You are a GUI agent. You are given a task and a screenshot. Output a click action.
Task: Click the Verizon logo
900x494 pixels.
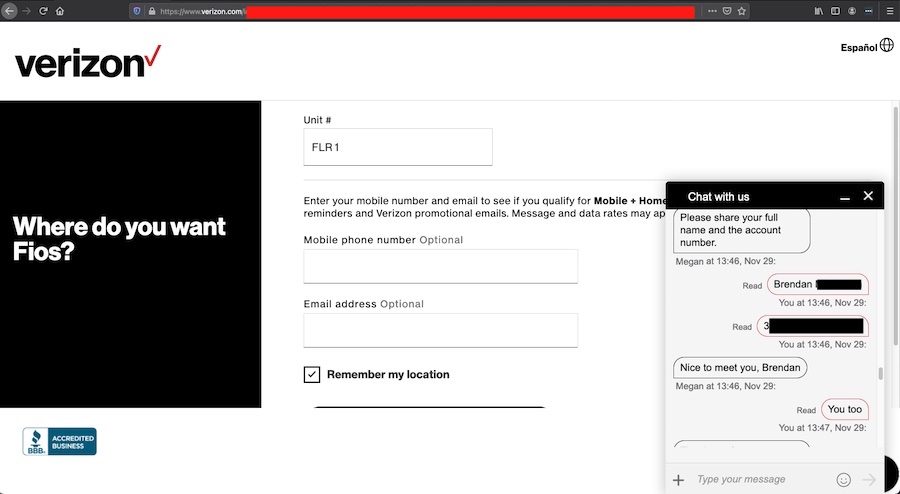[x=88, y=62]
